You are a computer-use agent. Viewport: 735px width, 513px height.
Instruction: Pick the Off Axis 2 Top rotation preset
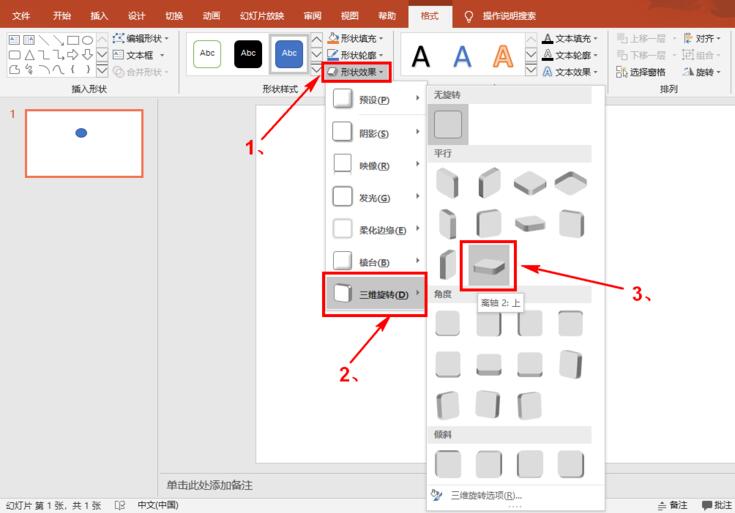click(487, 266)
